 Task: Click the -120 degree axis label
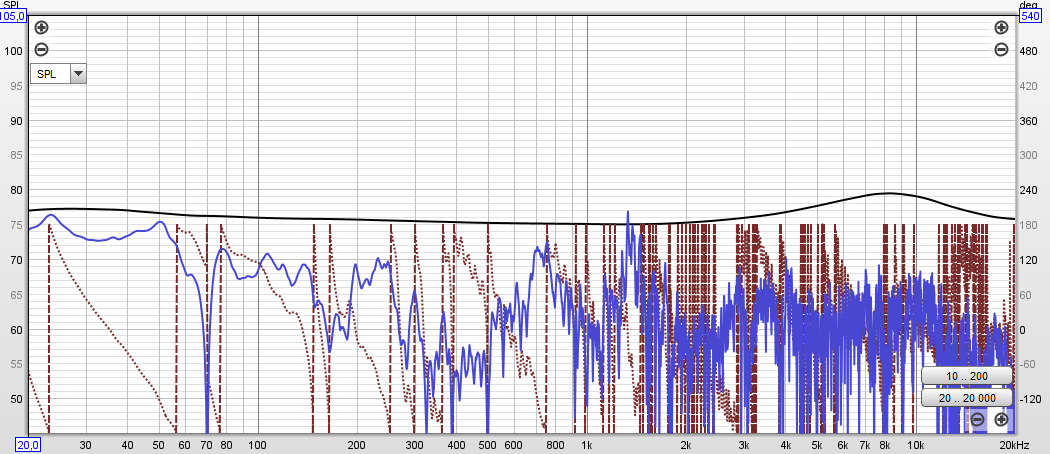(x=1029, y=399)
